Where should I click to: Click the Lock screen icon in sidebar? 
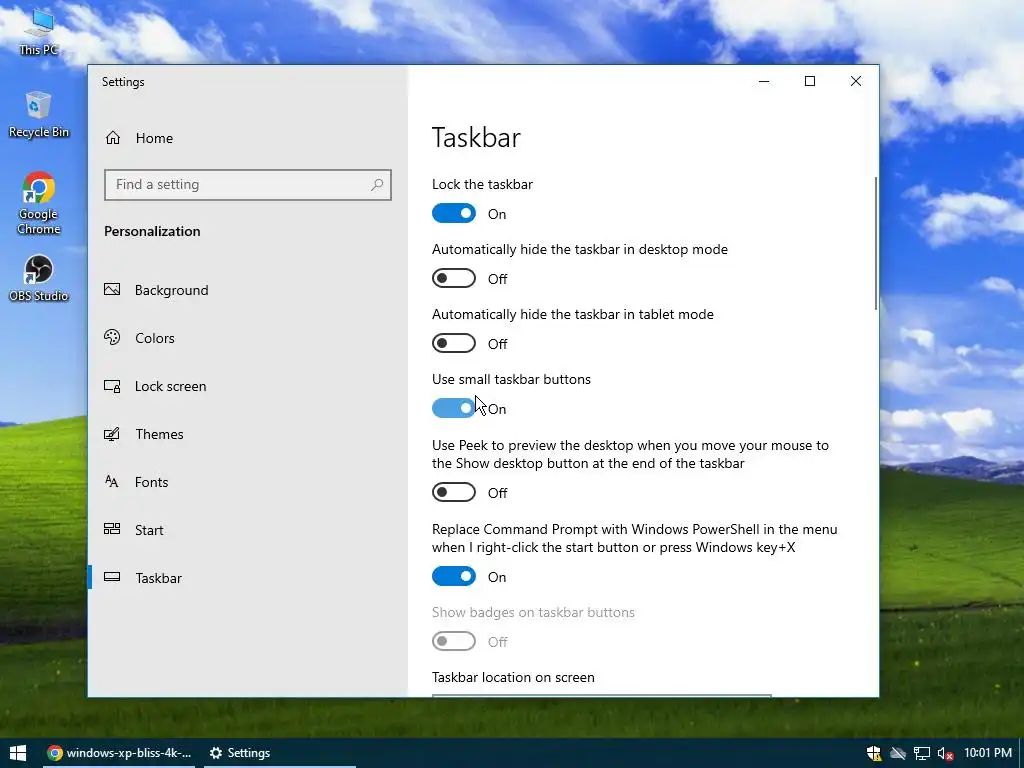click(x=112, y=386)
